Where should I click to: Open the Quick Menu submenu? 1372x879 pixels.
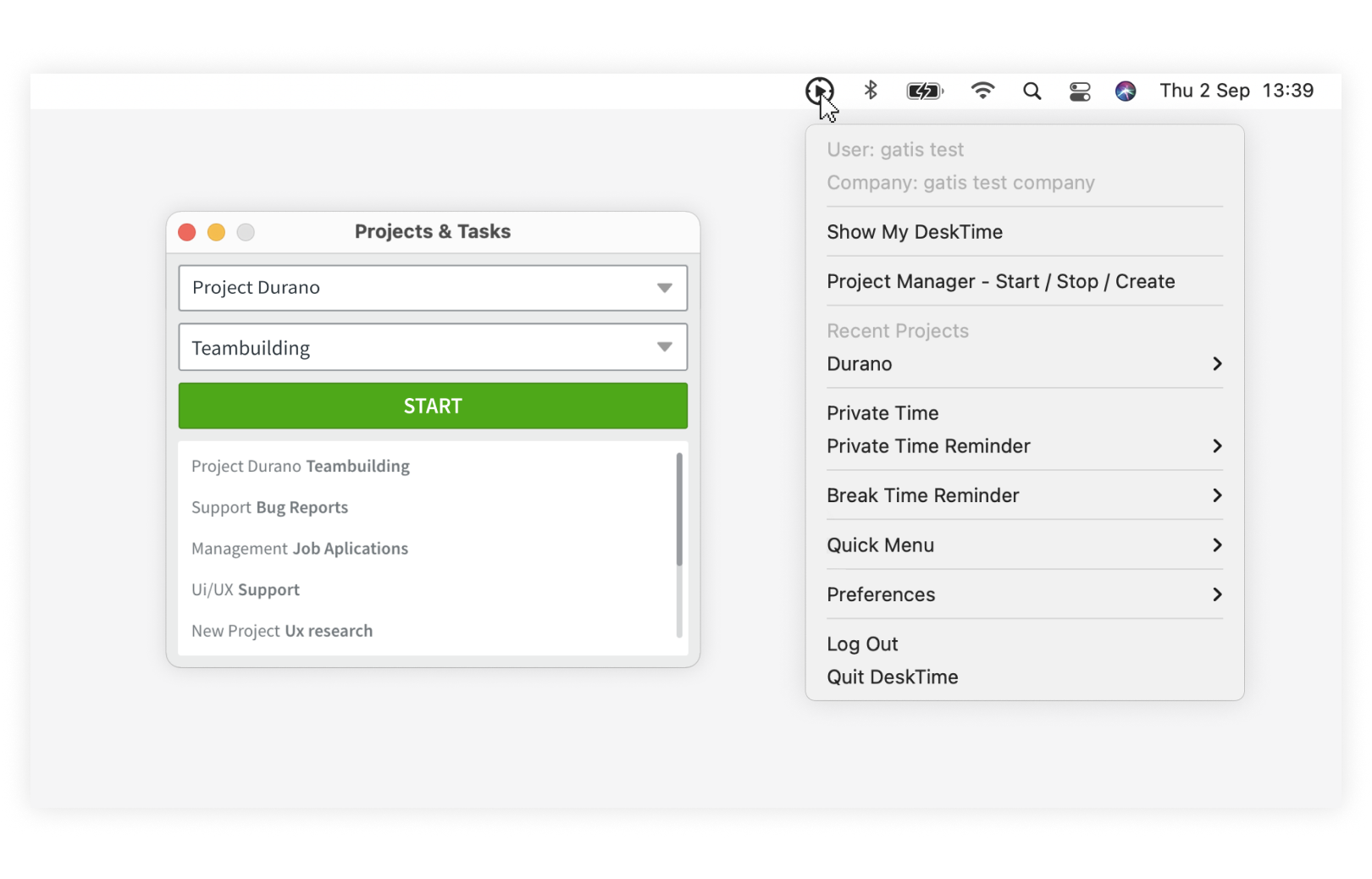1218,545
